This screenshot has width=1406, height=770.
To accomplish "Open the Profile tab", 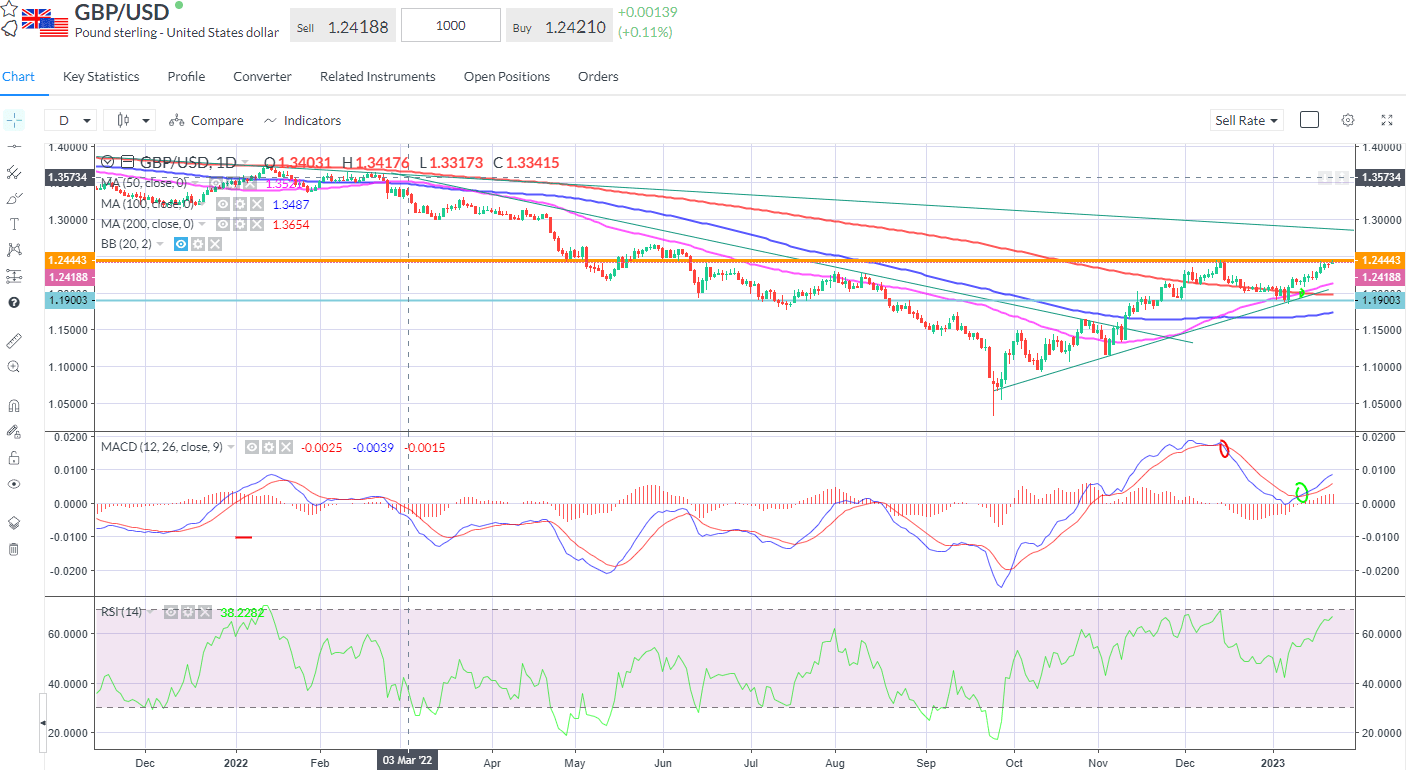I will (x=186, y=76).
